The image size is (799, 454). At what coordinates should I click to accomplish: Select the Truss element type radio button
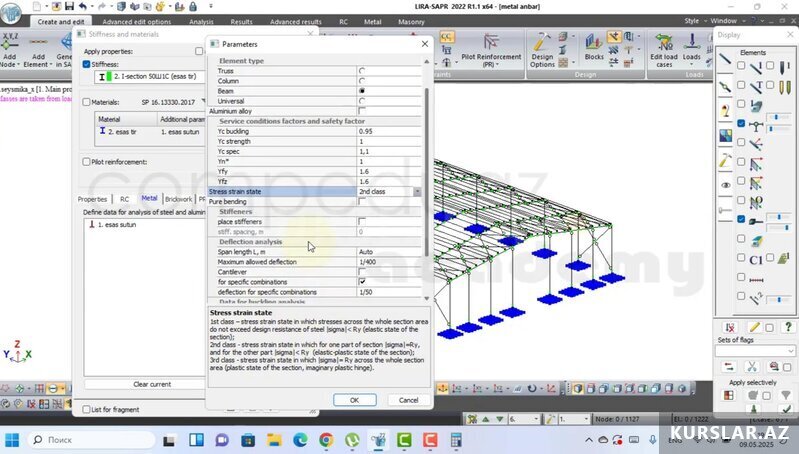click(361, 71)
